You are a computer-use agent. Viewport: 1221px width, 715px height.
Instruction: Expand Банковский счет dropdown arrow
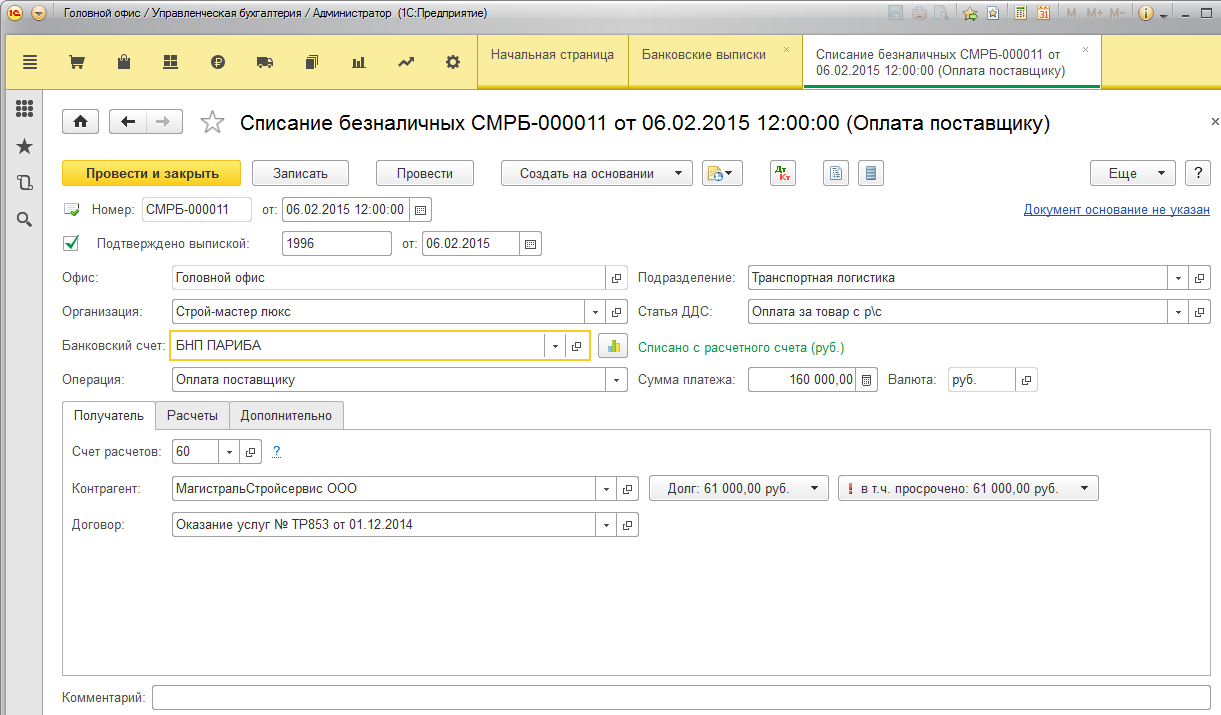556,346
